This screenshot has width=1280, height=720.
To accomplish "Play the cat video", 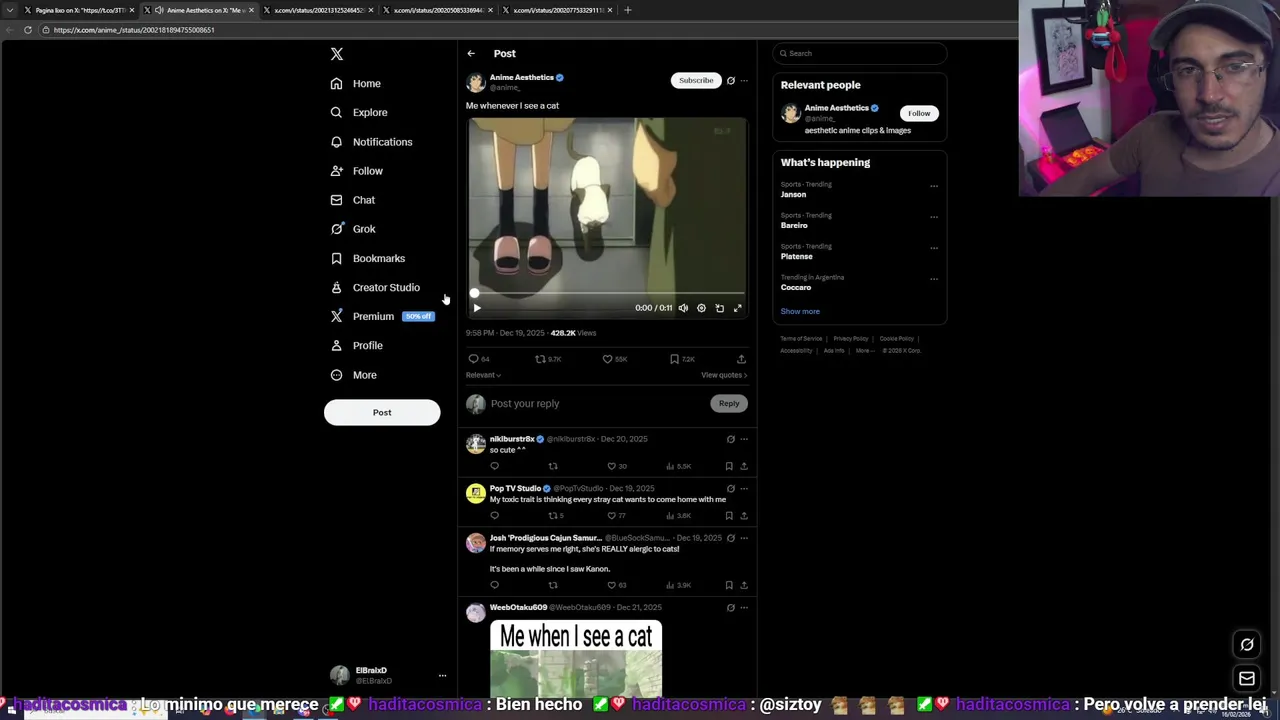I will click(x=477, y=308).
